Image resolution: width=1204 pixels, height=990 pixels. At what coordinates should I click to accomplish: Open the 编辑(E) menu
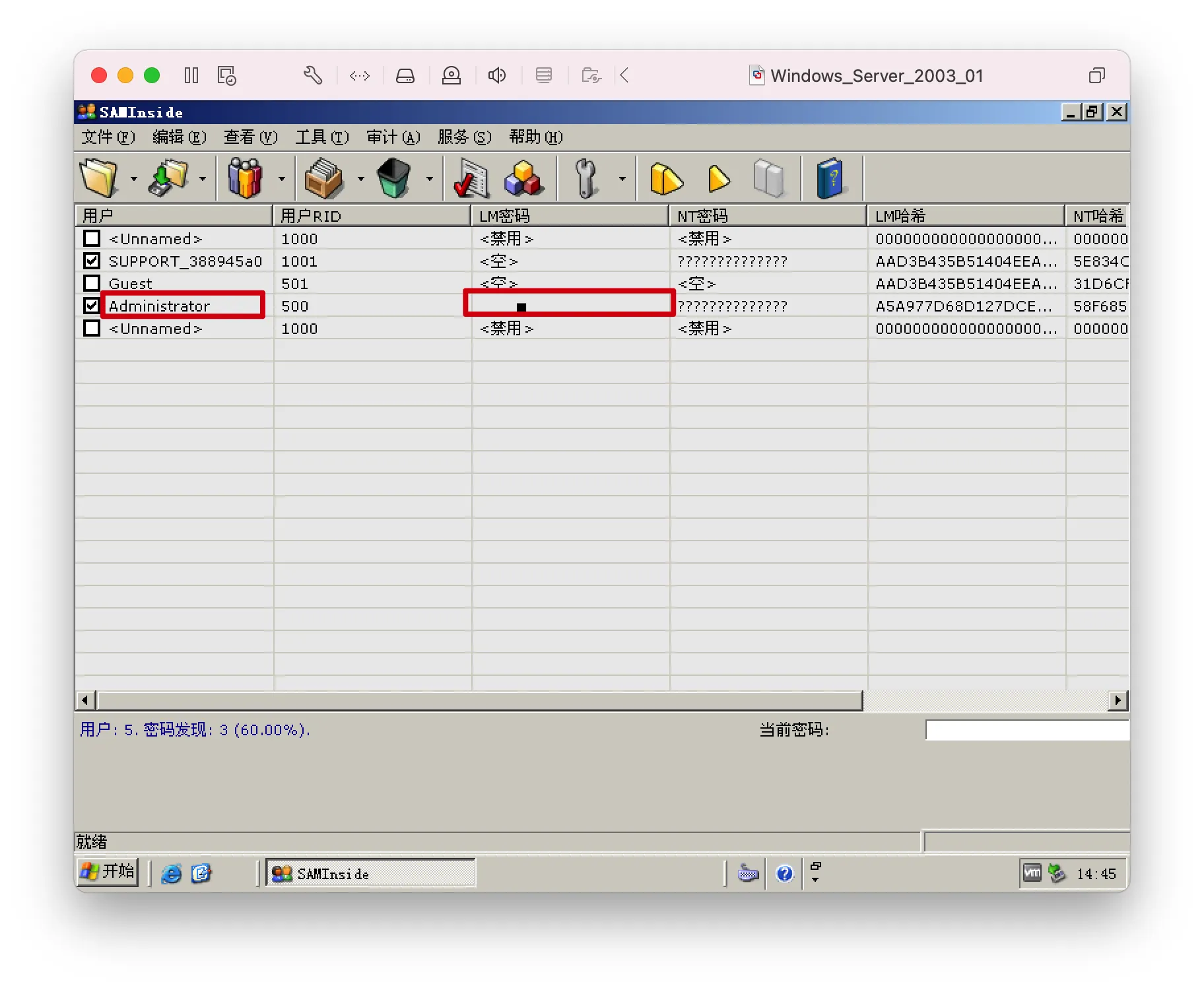click(180, 137)
